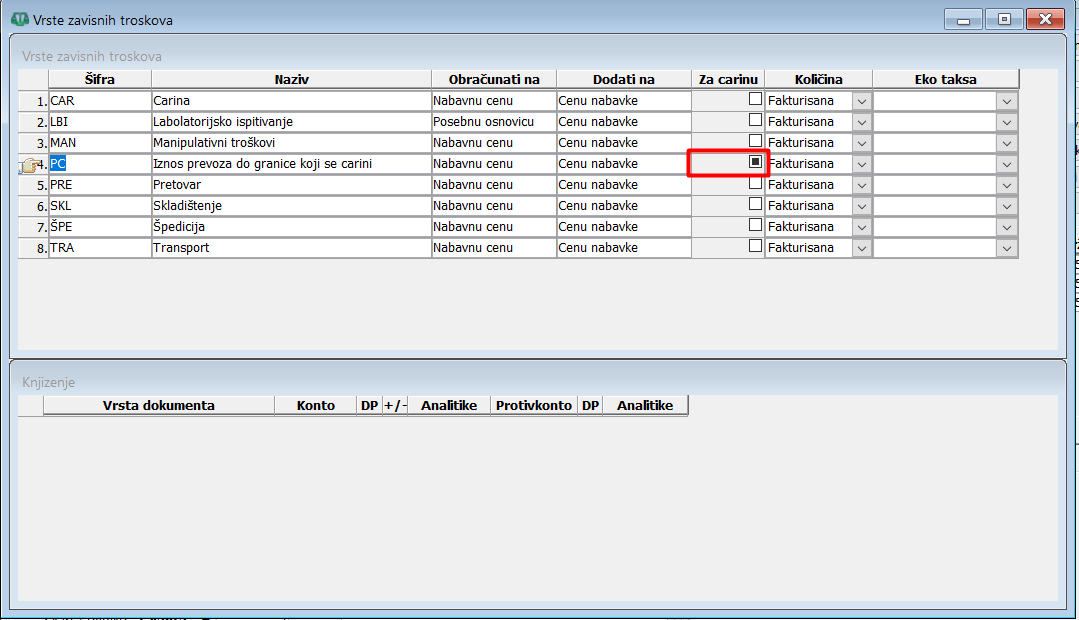This screenshot has width=1079, height=620.
Task: Select the 'Pretovar' name cell
Action: tap(291, 184)
